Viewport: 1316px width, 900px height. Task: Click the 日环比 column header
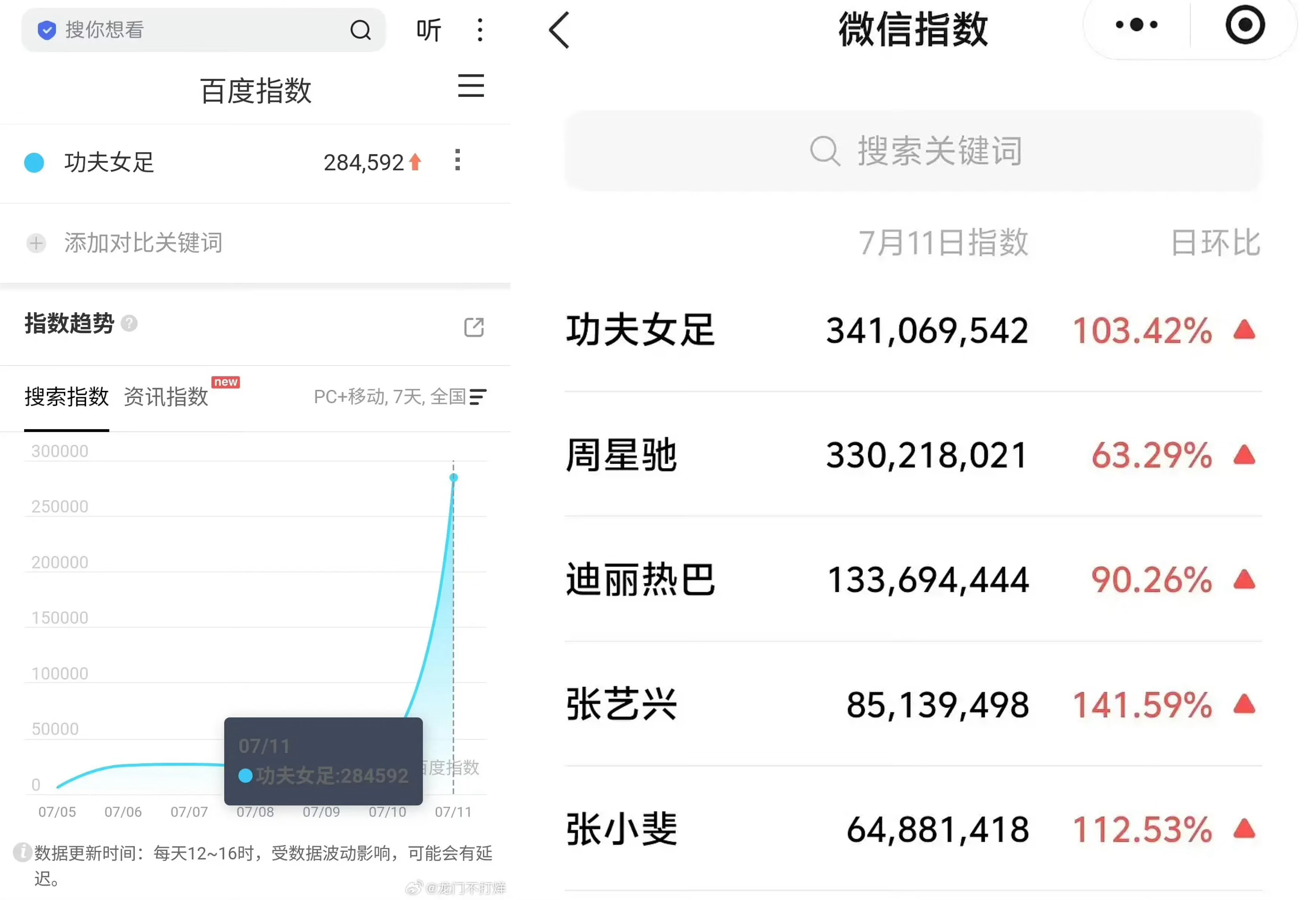click(1216, 243)
